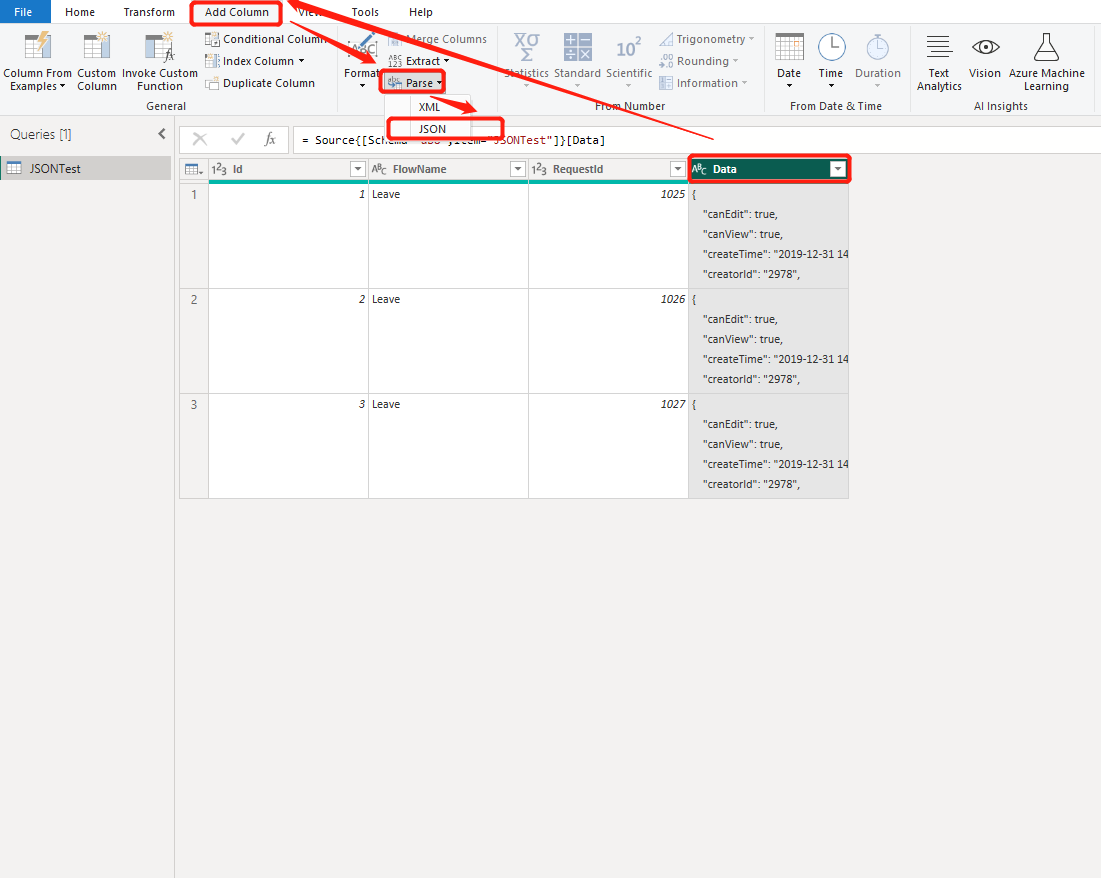Open Custom Column dialog
Image resolution: width=1101 pixels, height=878 pixels.
pyautogui.click(x=96, y=60)
